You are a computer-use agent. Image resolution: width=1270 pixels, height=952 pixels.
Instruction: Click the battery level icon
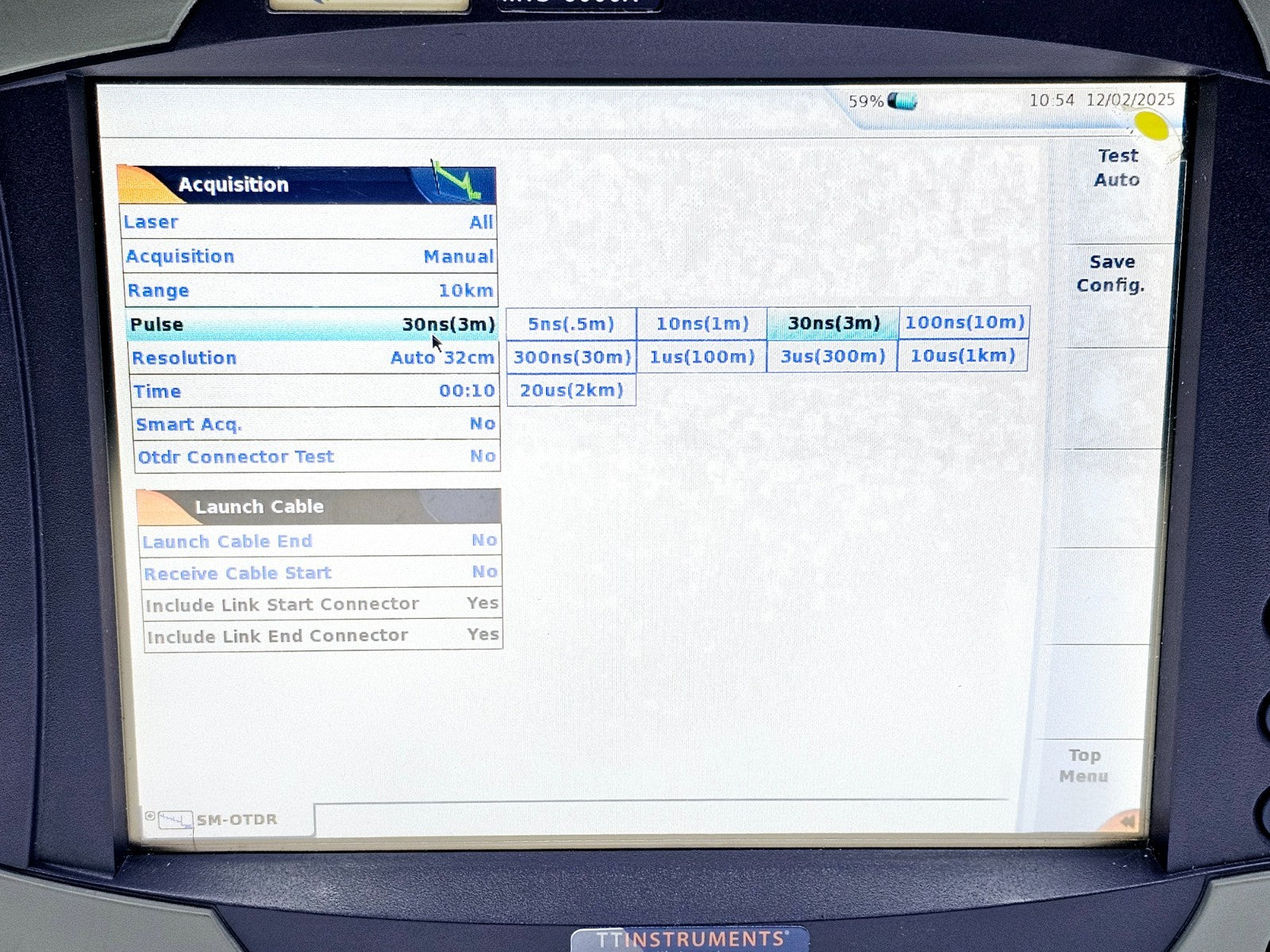tap(902, 102)
